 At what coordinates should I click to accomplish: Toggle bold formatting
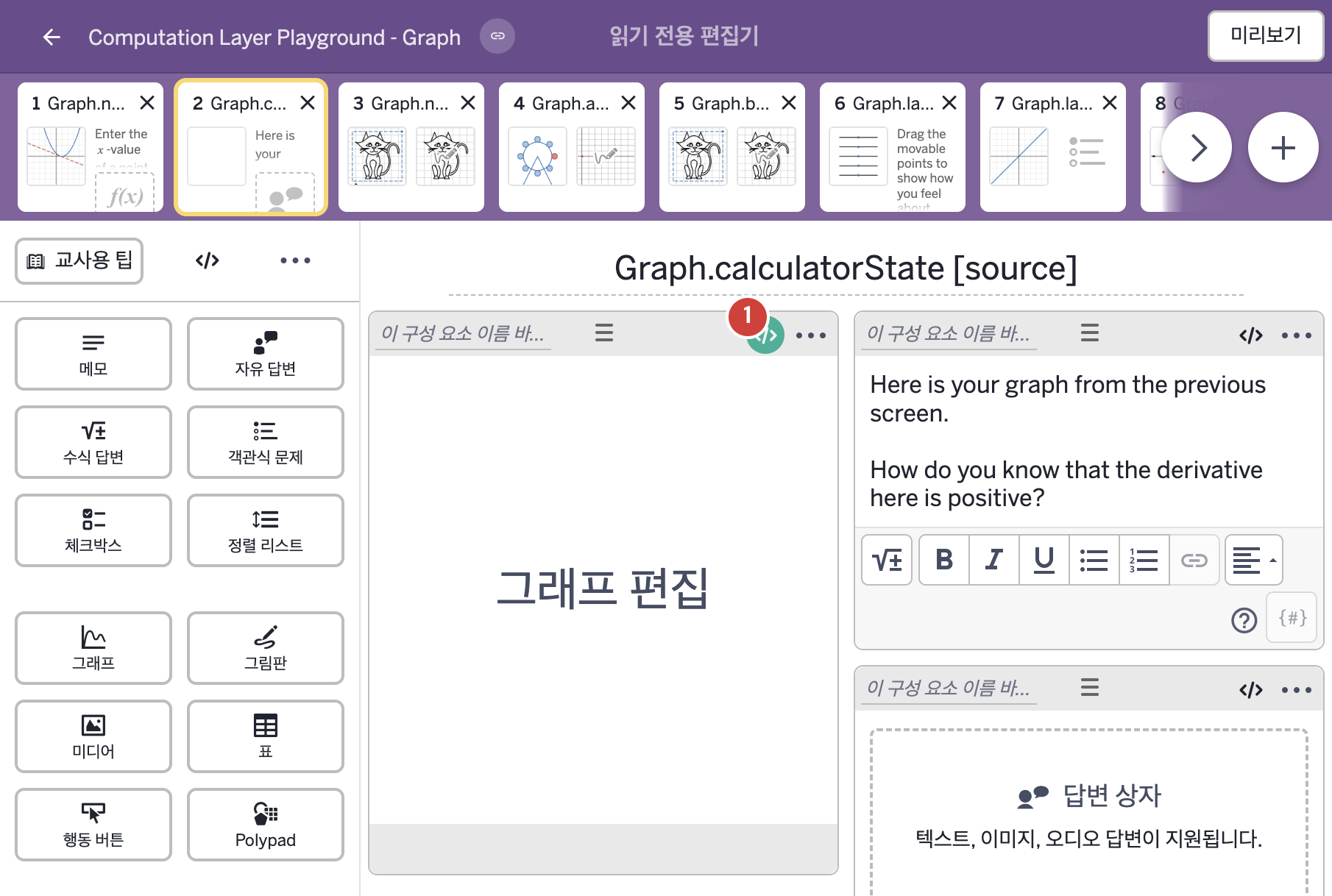tap(944, 560)
